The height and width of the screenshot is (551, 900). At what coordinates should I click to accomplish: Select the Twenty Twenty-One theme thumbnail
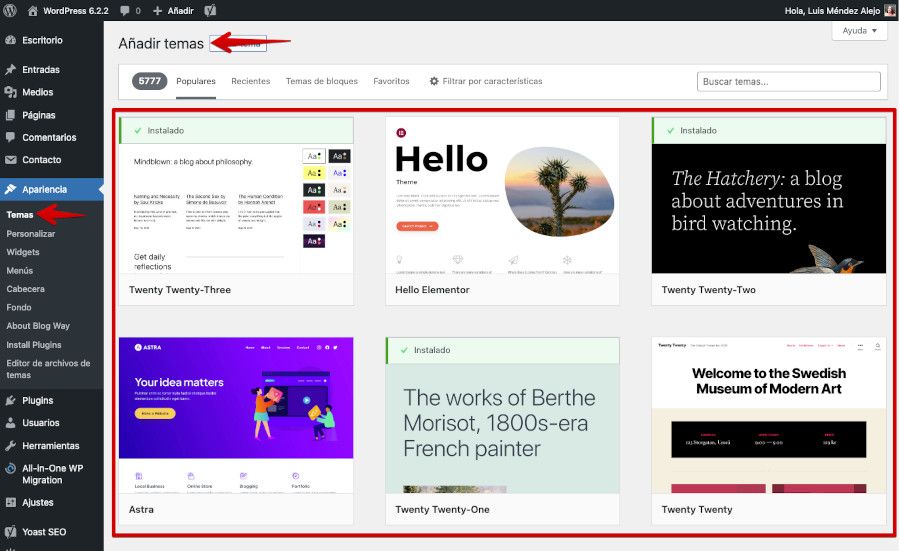point(502,428)
